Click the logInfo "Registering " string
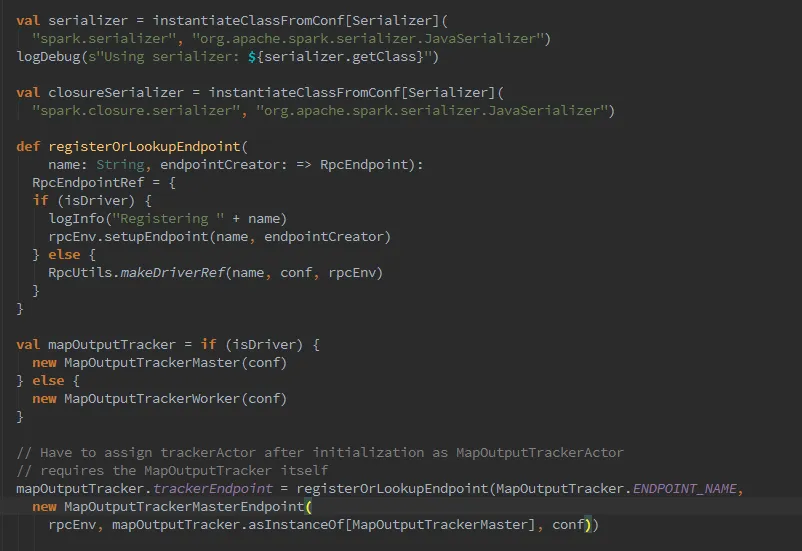 tap(168, 219)
